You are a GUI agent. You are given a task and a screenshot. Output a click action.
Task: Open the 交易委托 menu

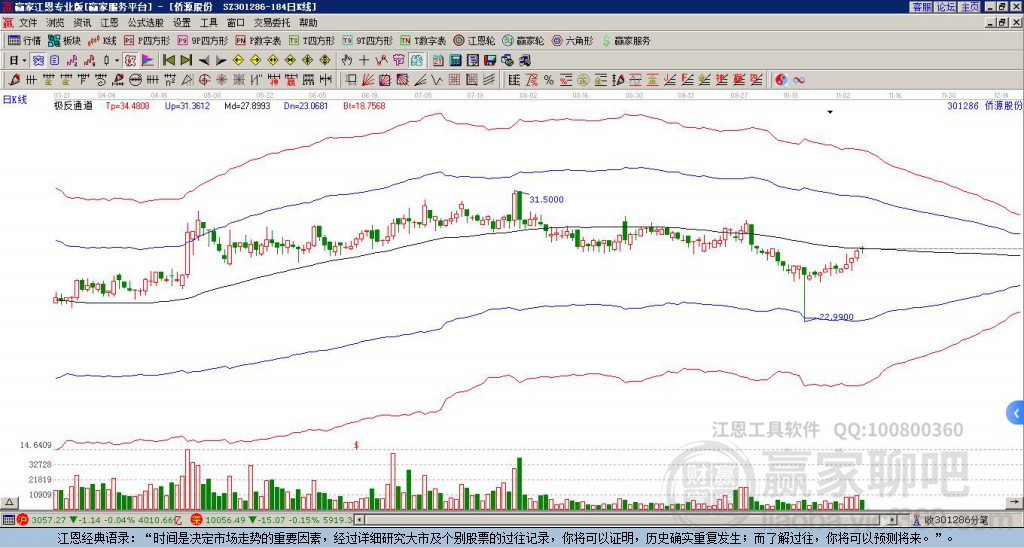[272, 23]
